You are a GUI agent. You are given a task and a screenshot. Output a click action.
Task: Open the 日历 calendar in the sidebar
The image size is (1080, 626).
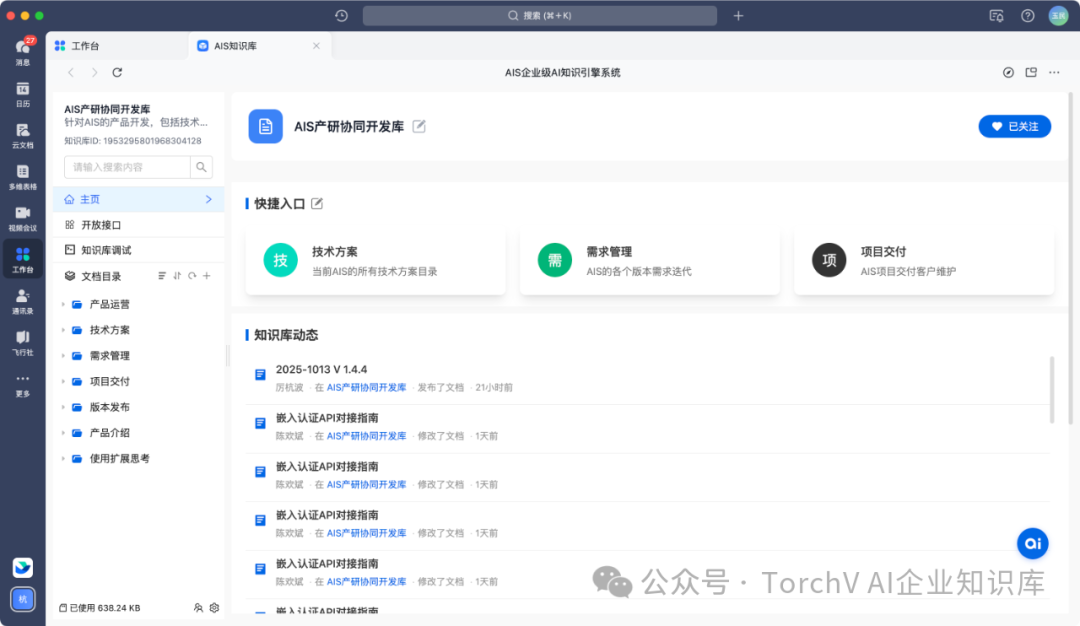tap(23, 94)
